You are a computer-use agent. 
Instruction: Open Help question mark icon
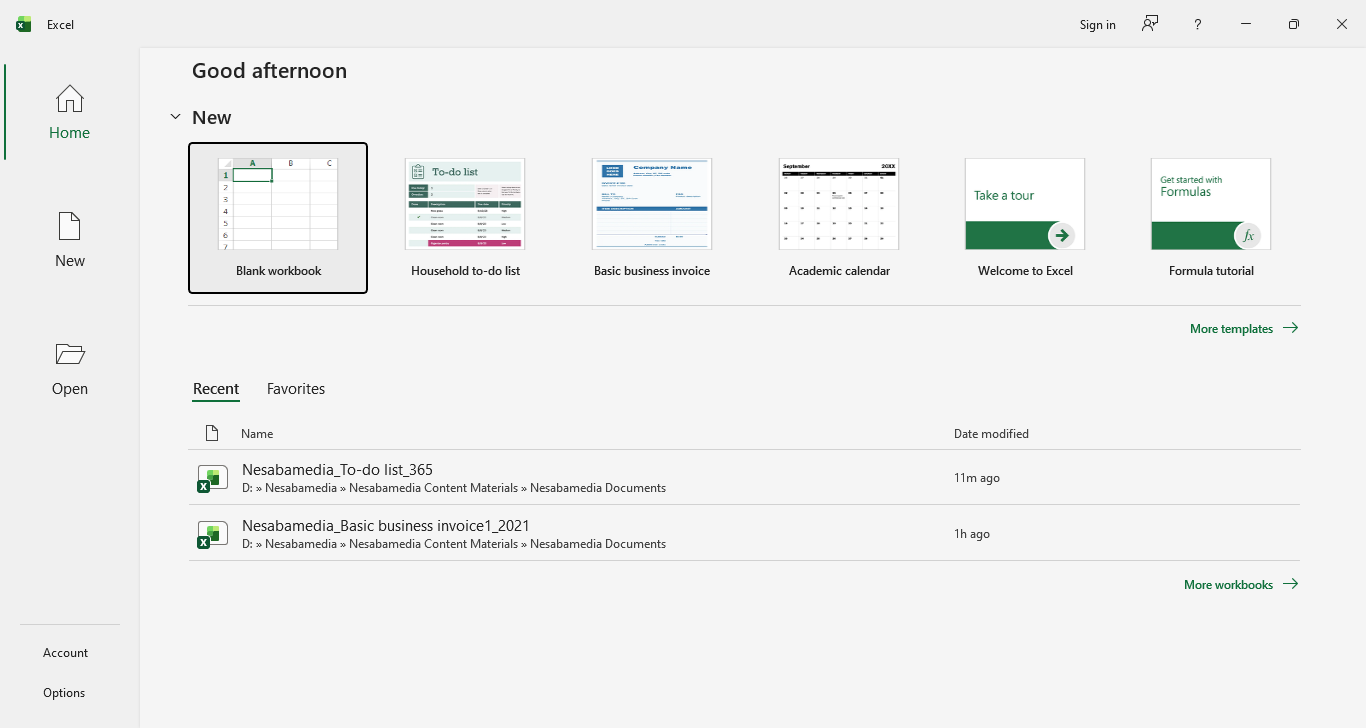[x=1197, y=24]
